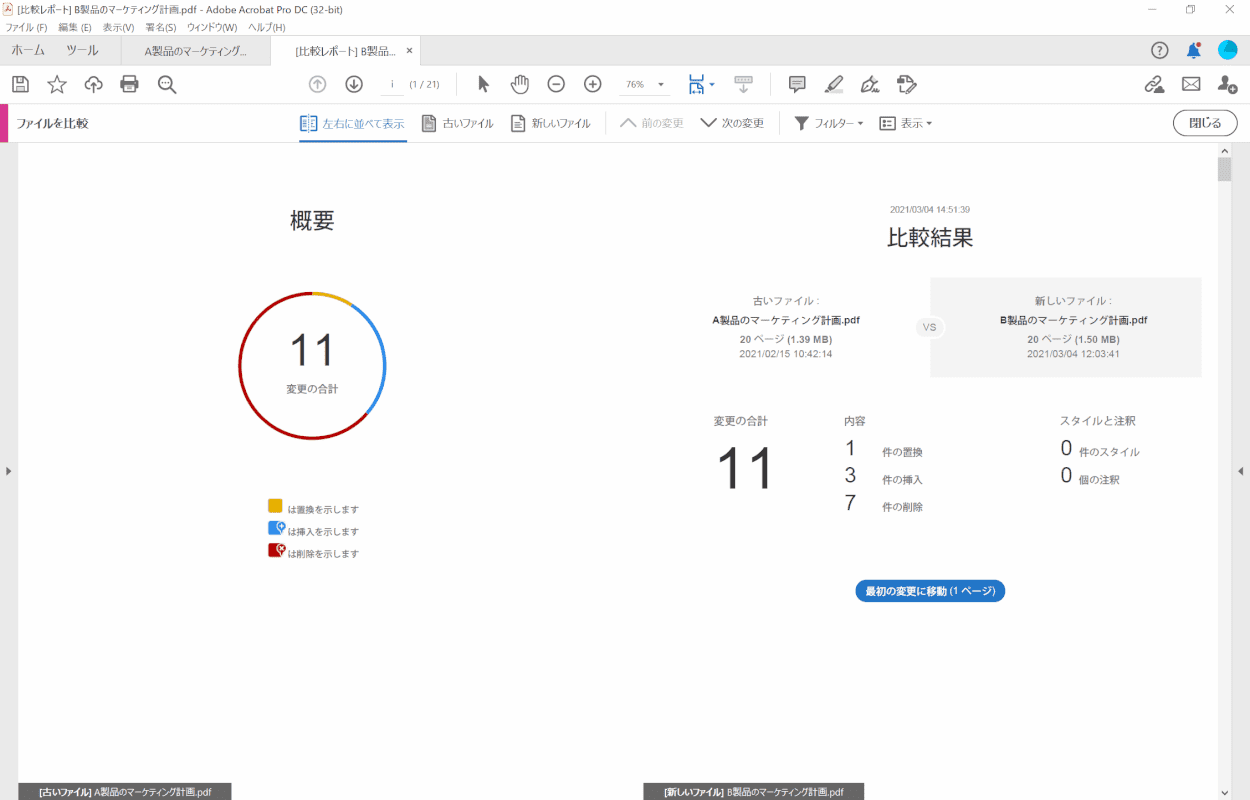Click the share link icon
1250x800 pixels.
1154,84
